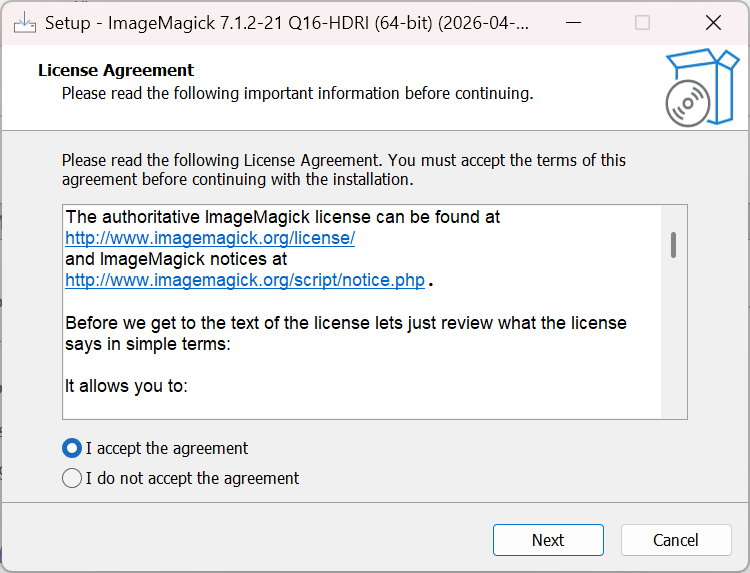The width and height of the screenshot is (750, 573).
Task: Click the installer icon in the title bar
Action: pos(26,22)
